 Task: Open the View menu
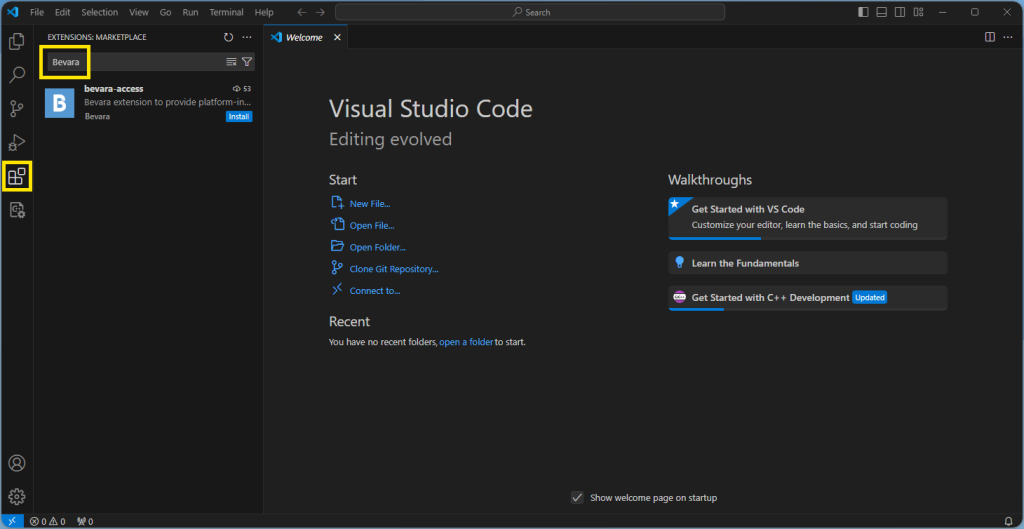139,12
